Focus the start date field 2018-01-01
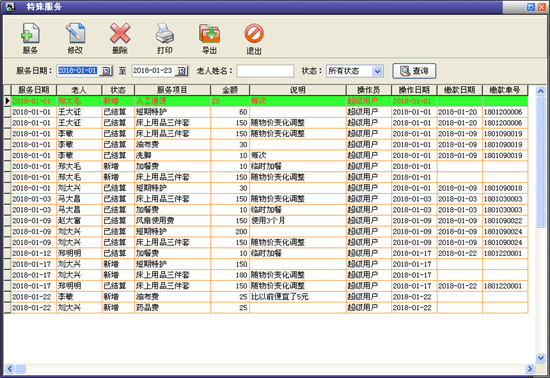The height and width of the screenshot is (378, 550). pos(78,70)
